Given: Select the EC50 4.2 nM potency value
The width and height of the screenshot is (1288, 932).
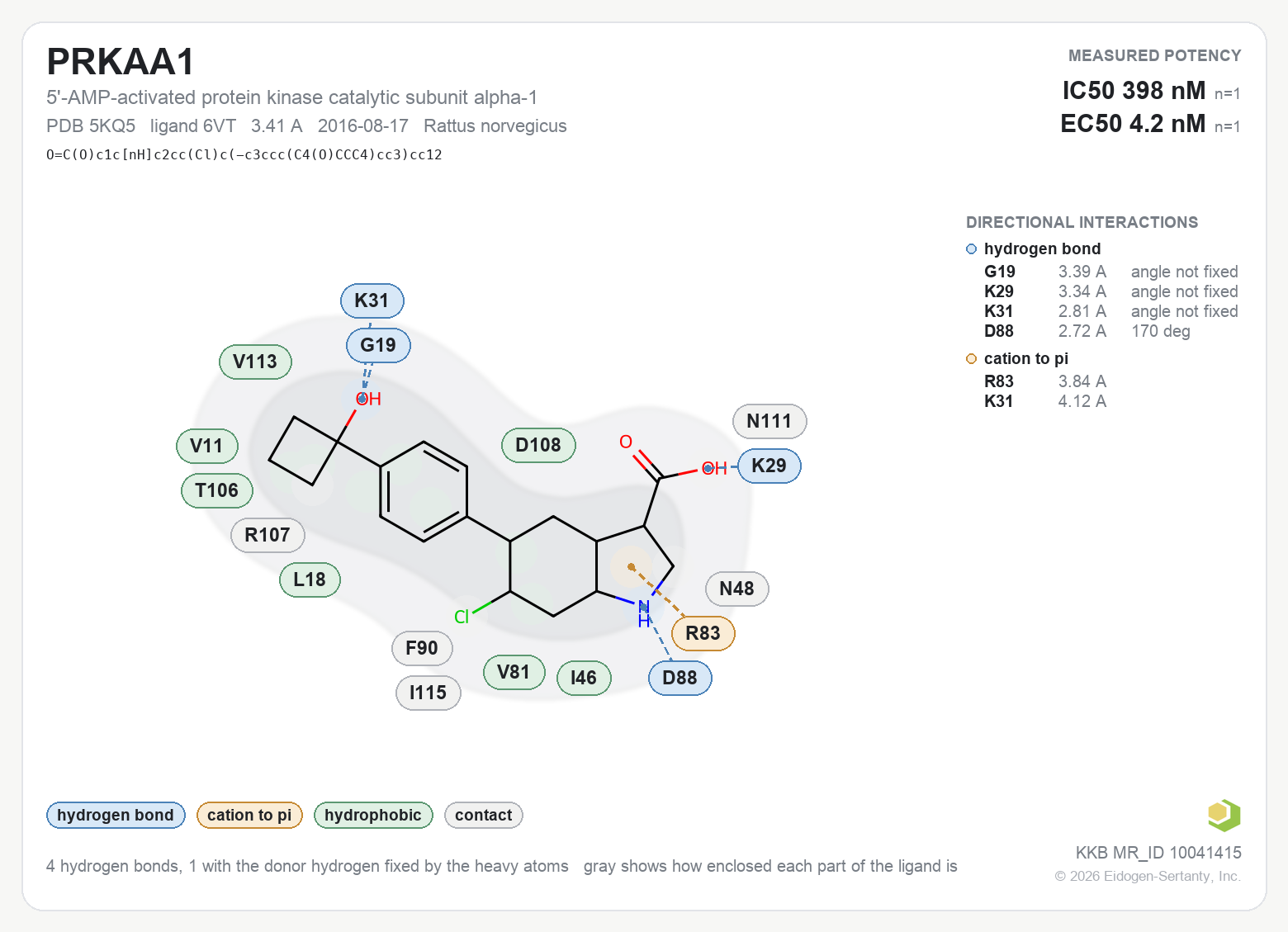Looking at the screenshot, I should pos(1133,124).
